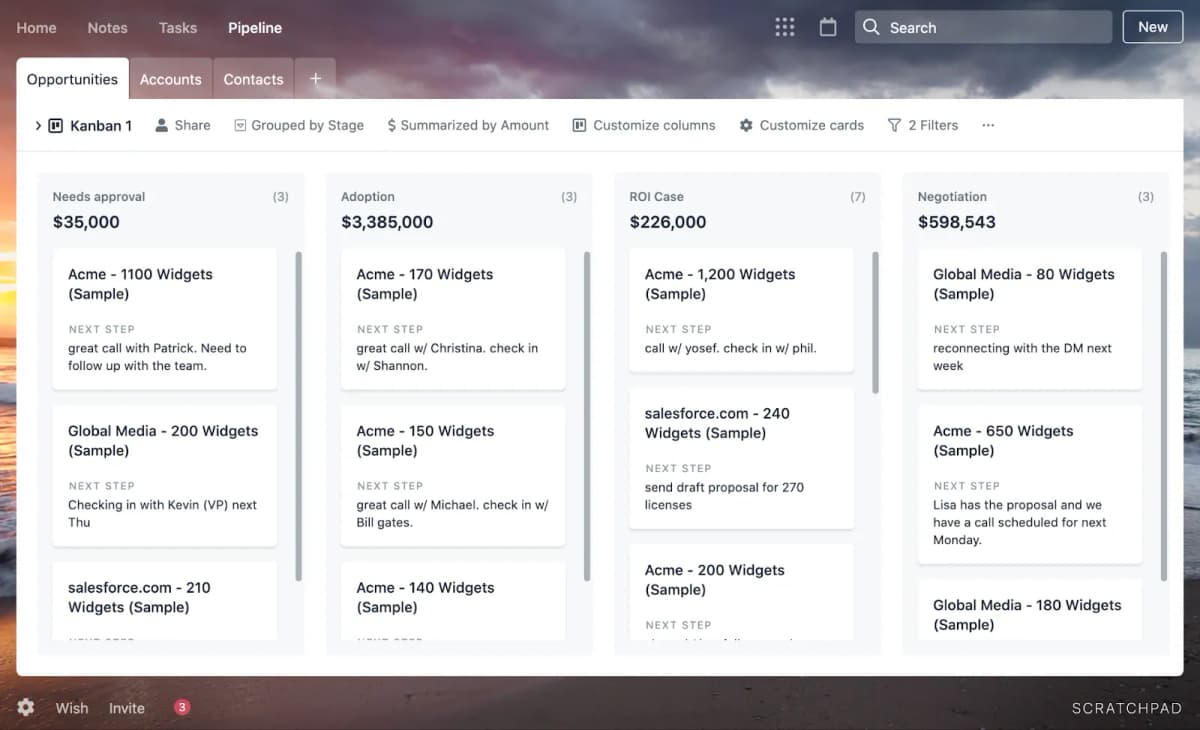
Task: Open the more options ellipsis
Action: 988,125
